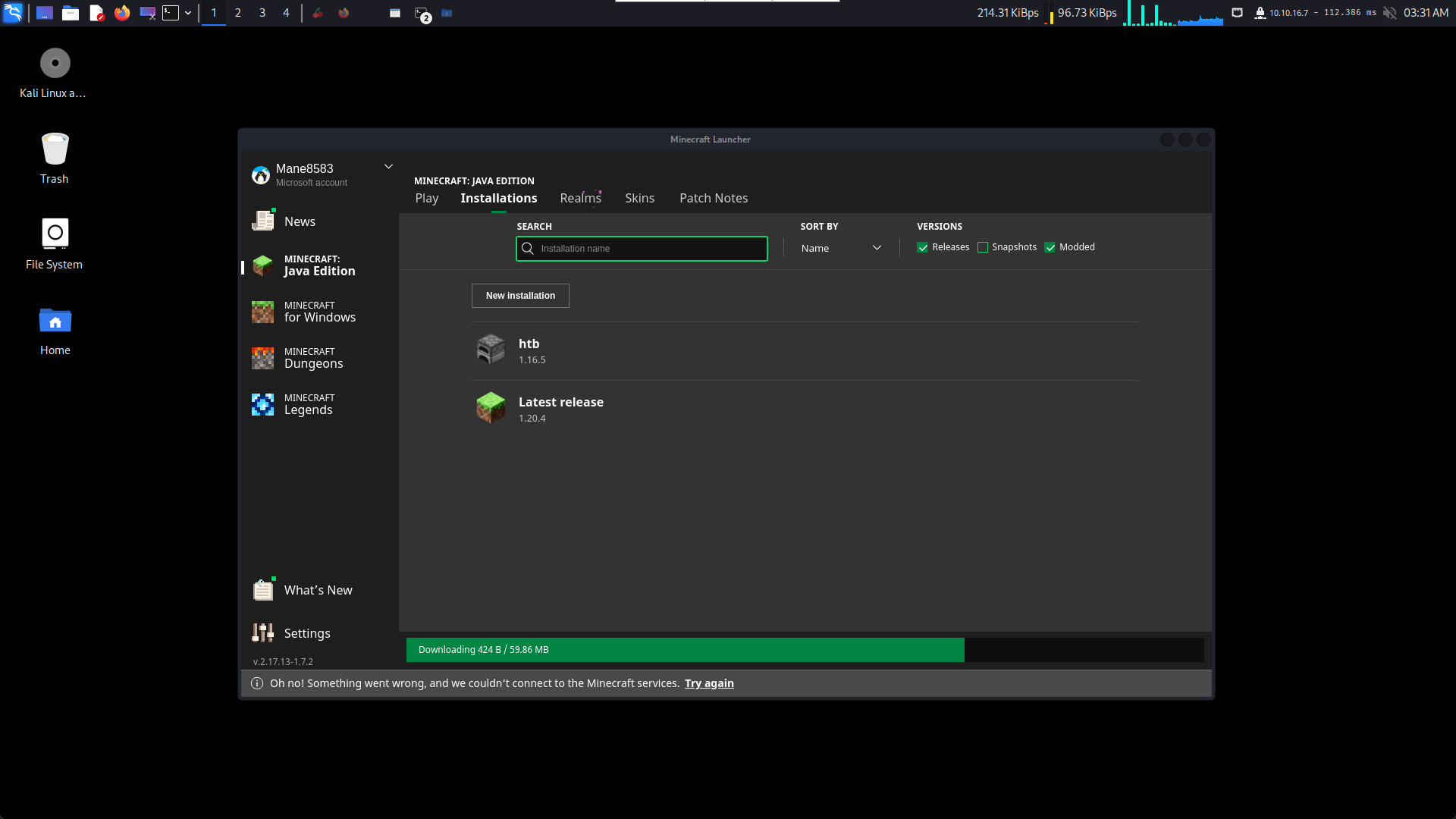Switch to the Skins tab
Screen dimensions: 1456x819
click(639, 198)
